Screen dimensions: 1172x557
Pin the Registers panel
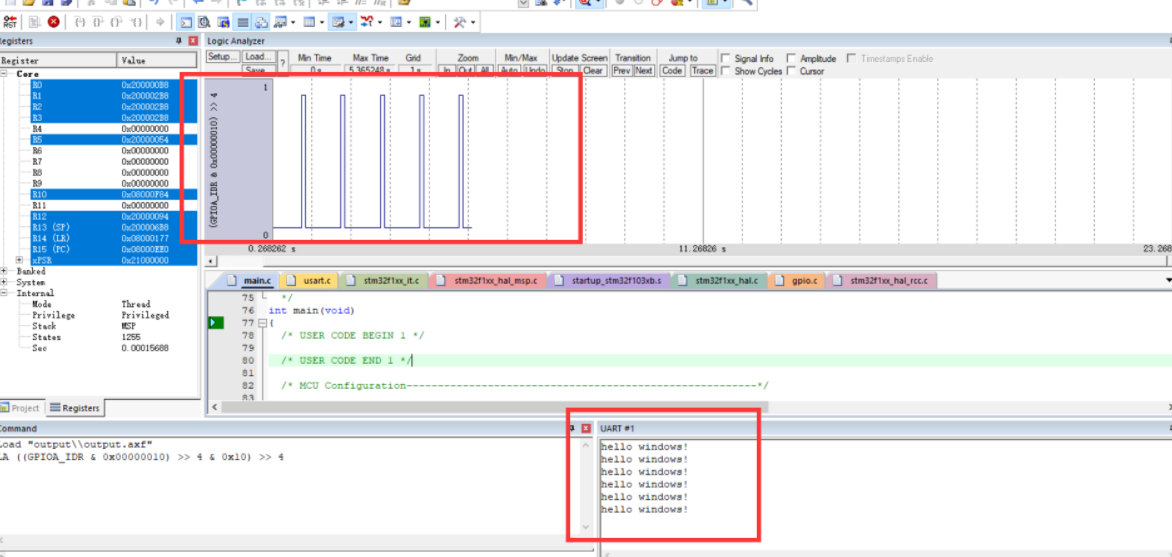pos(179,40)
